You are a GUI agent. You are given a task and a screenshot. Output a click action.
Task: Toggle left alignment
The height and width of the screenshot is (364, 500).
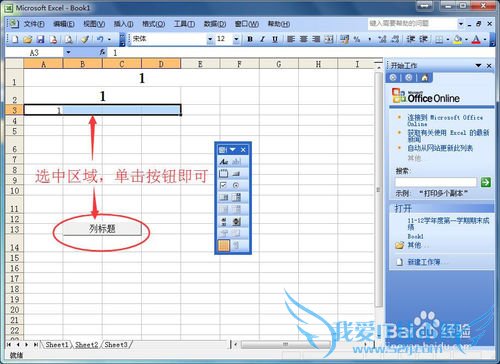point(291,39)
